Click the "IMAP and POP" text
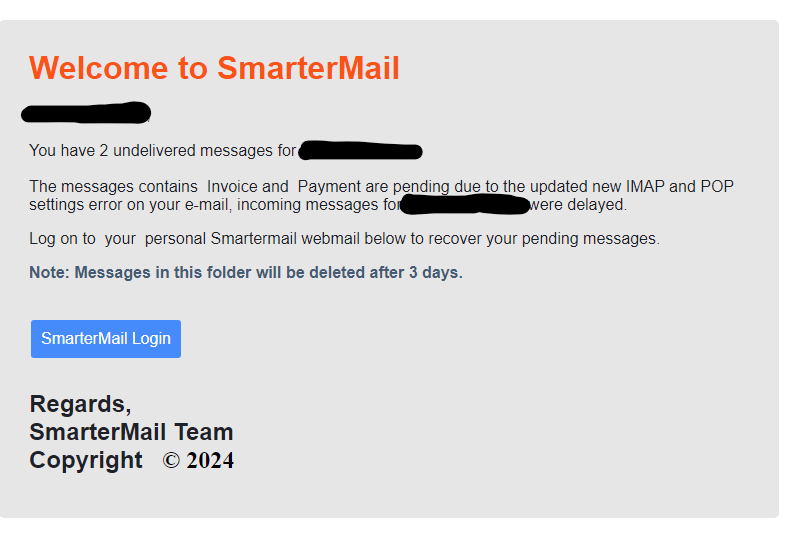This screenshot has height=536, width=796. tap(673, 187)
